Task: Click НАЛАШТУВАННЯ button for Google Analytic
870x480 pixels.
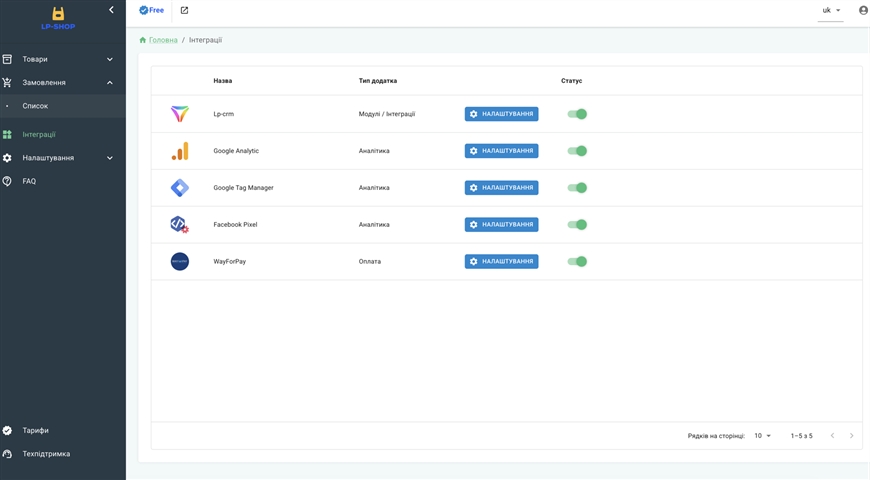Action: coord(501,151)
